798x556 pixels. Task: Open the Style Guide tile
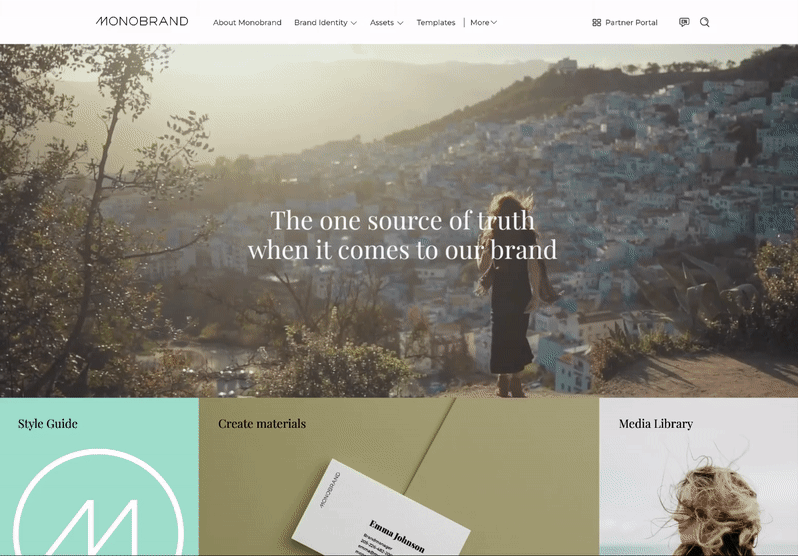99,477
